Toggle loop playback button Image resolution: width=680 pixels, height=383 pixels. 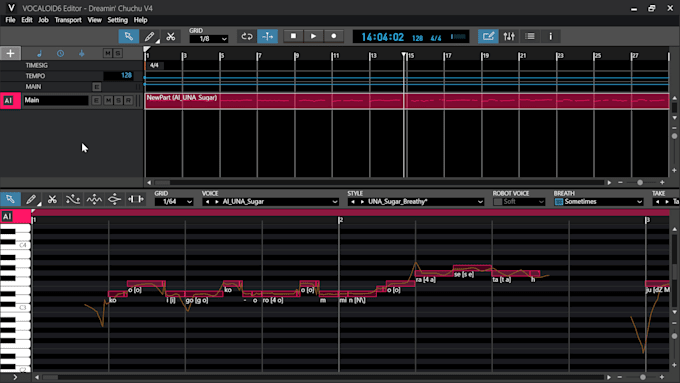click(247, 36)
